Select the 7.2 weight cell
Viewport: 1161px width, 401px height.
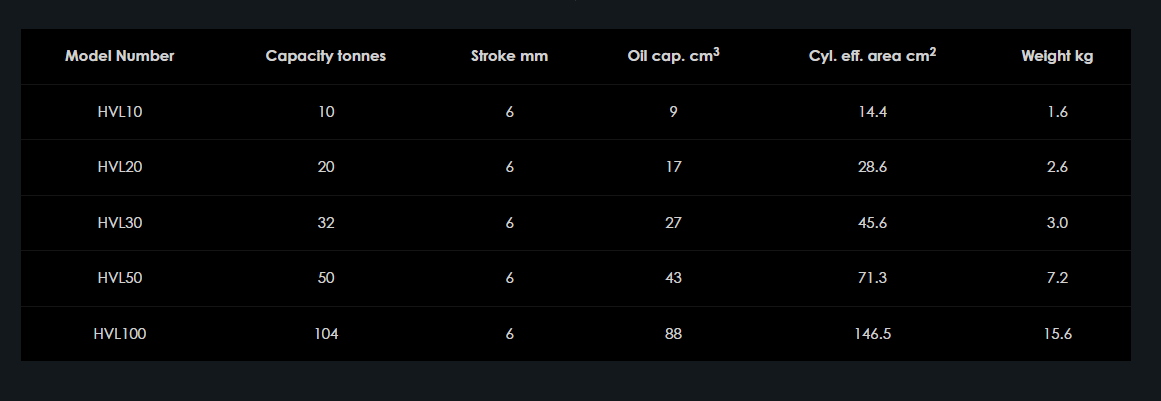[x=1058, y=278]
